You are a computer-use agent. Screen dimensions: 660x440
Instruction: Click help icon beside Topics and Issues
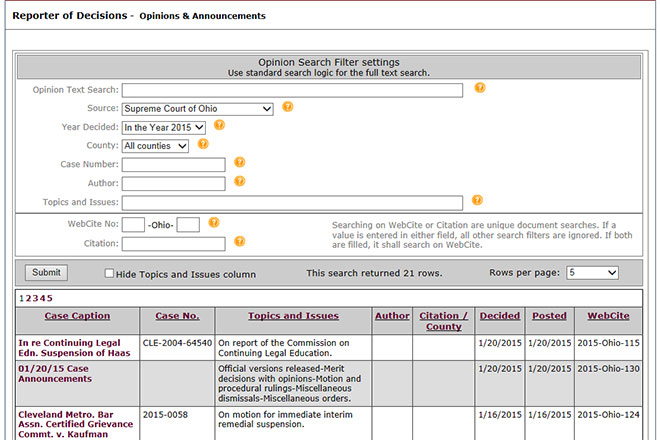477,200
